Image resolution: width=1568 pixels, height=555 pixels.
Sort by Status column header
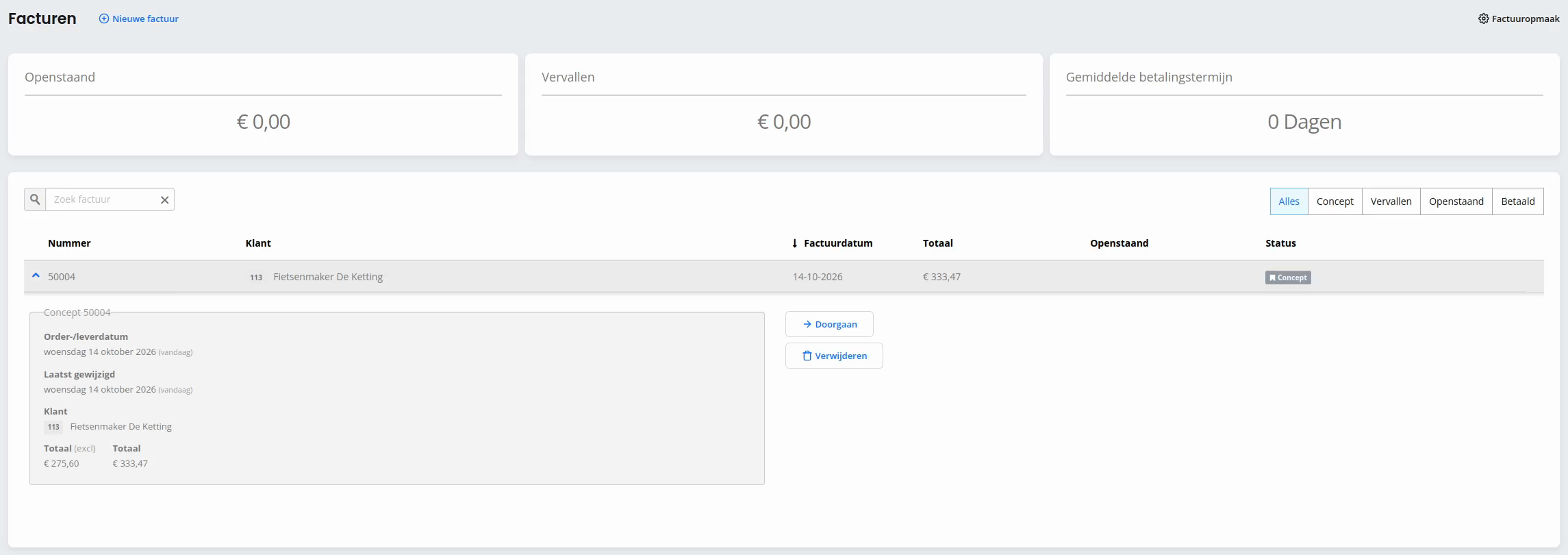click(x=1280, y=243)
